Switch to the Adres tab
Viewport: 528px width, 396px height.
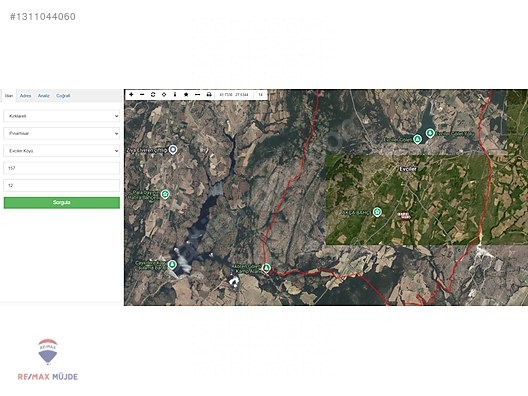point(25,96)
